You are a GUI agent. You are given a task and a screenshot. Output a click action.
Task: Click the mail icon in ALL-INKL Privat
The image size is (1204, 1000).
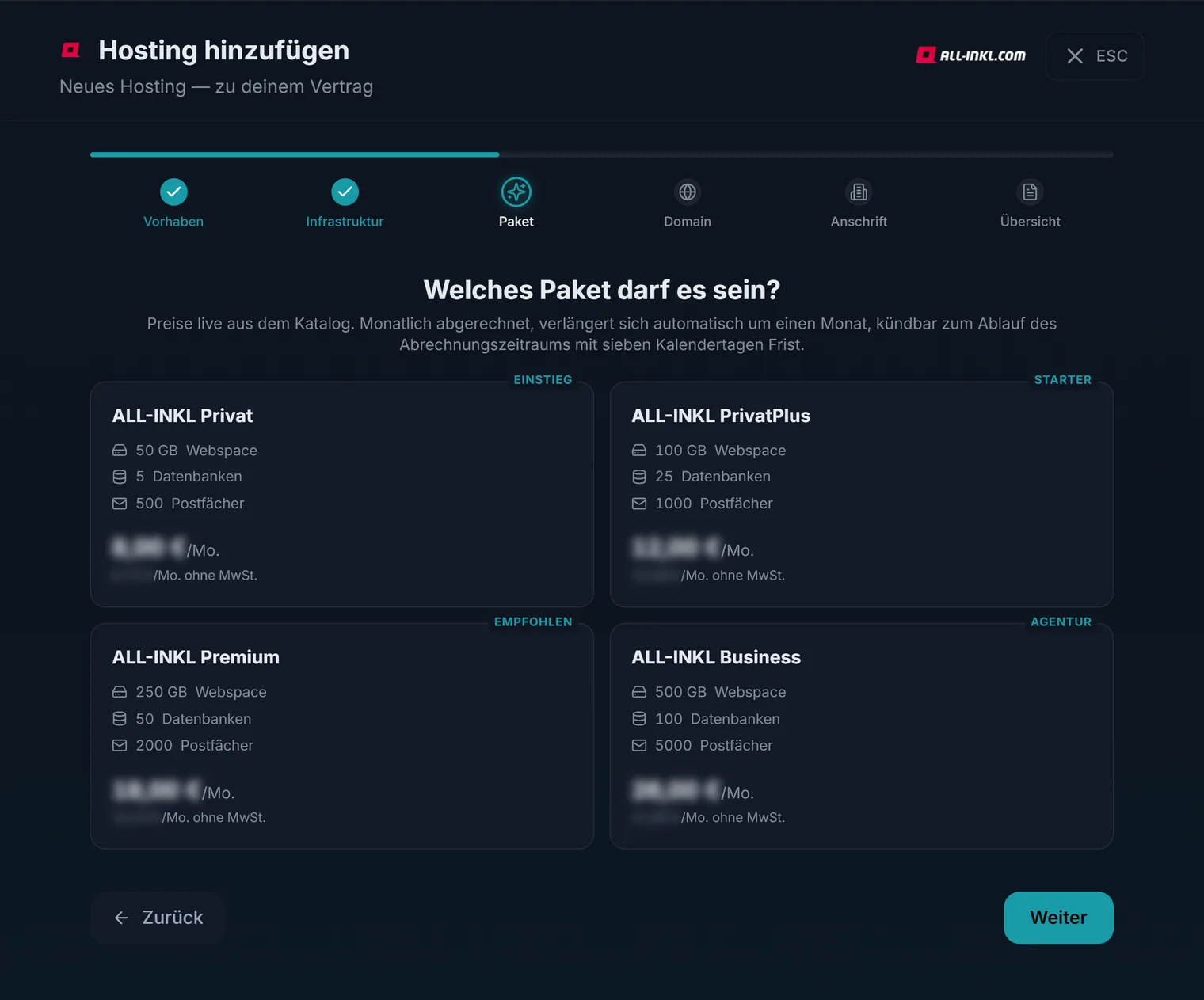coord(120,504)
